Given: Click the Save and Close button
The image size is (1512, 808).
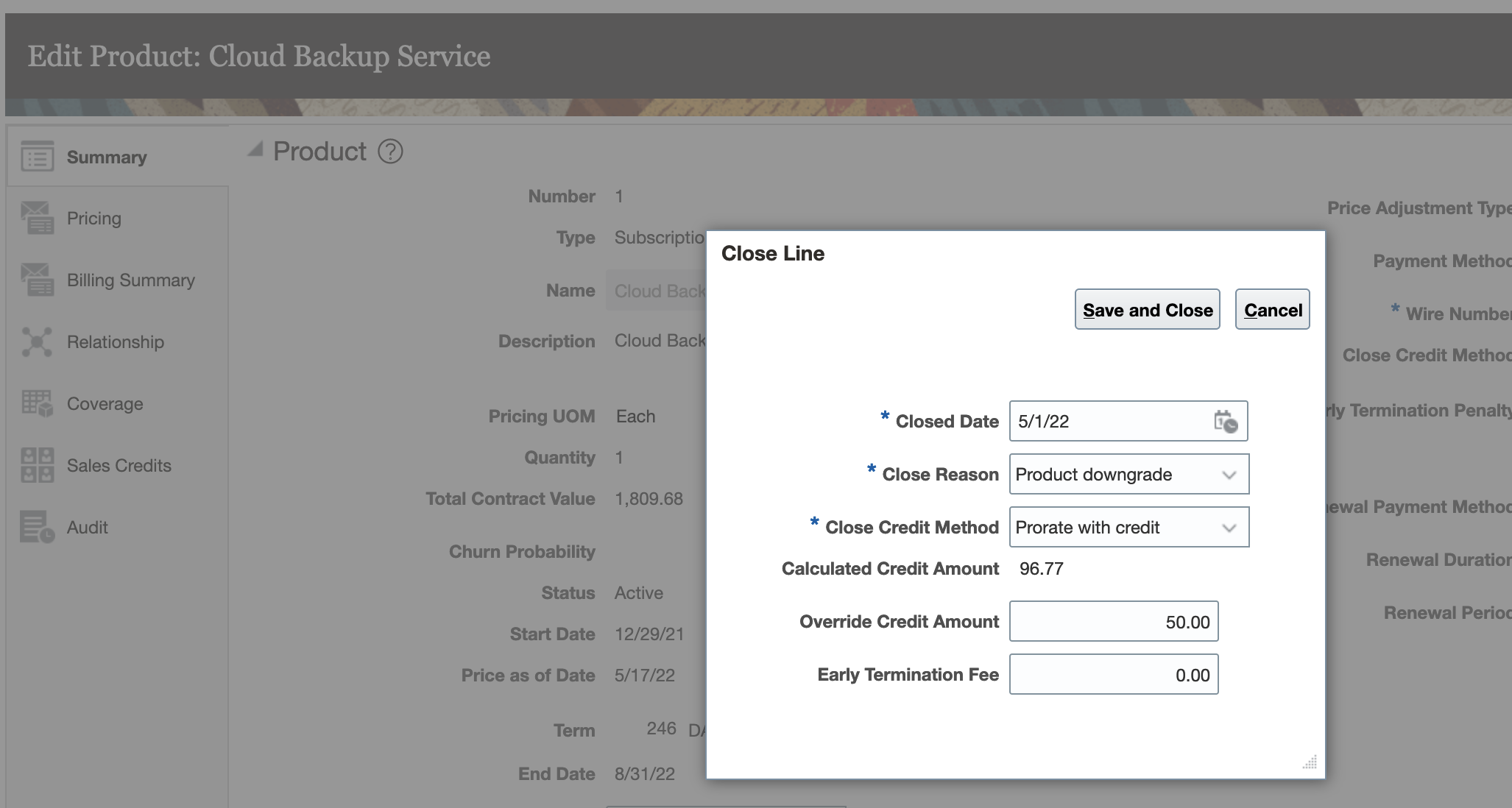Looking at the screenshot, I should (x=1147, y=310).
